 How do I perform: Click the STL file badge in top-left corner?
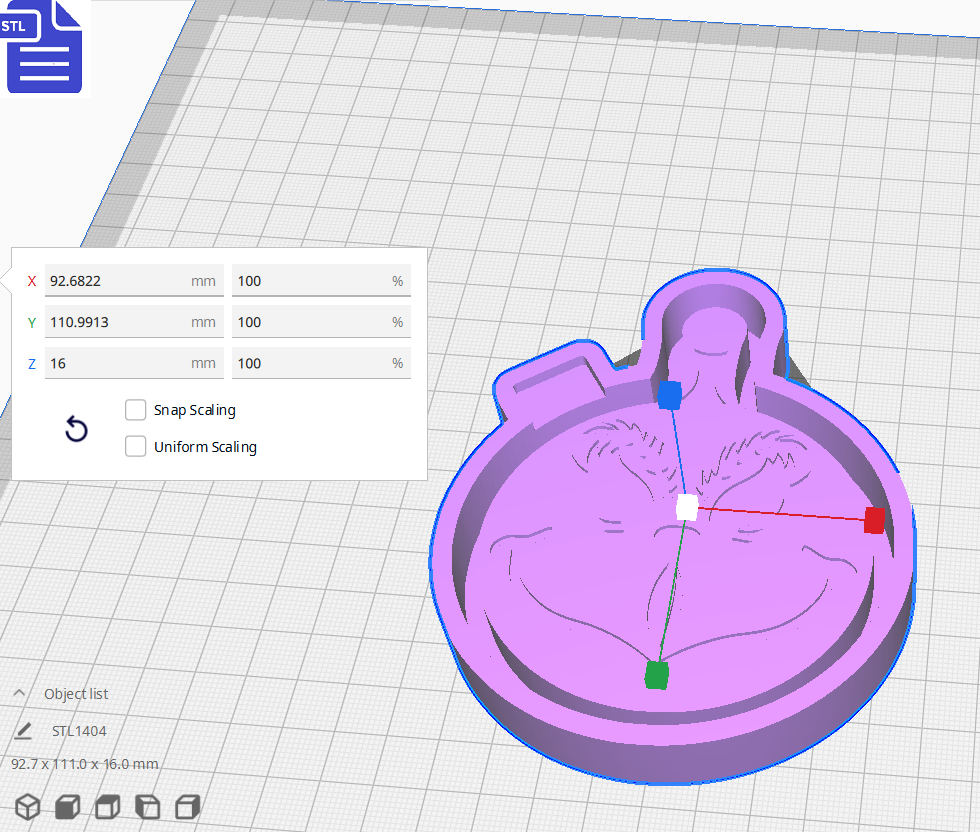click(x=44, y=47)
